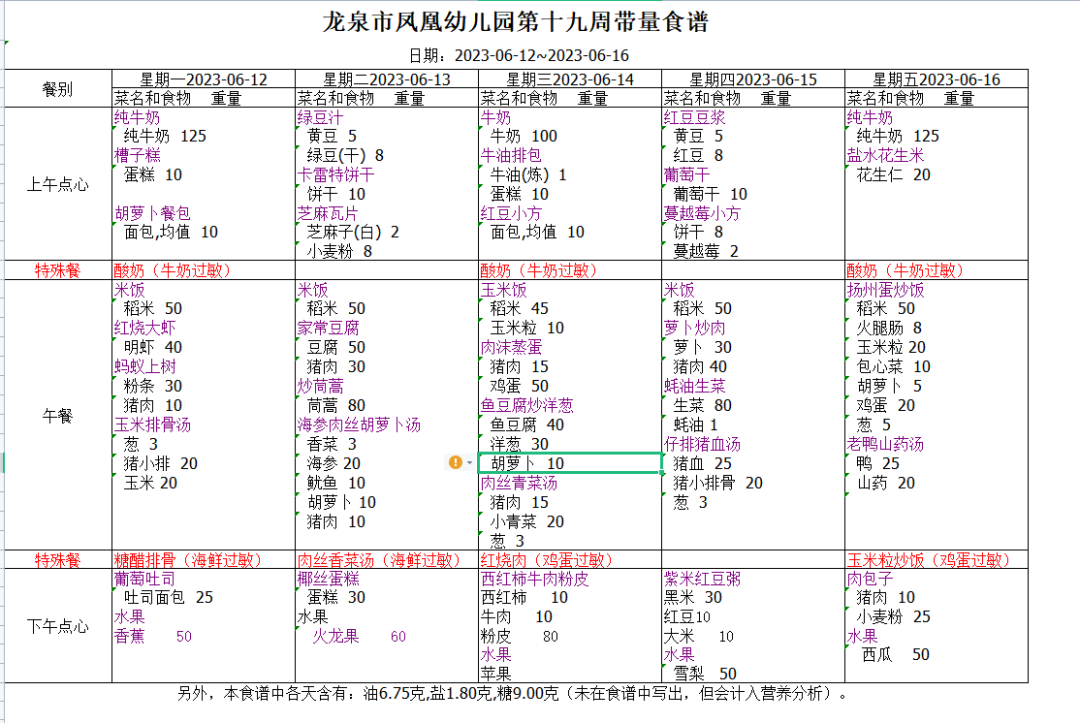The height and width of the screenshot is (723, 1080).
Task: Click the 家常豆腐 dish name
Action: coord(328,328)
